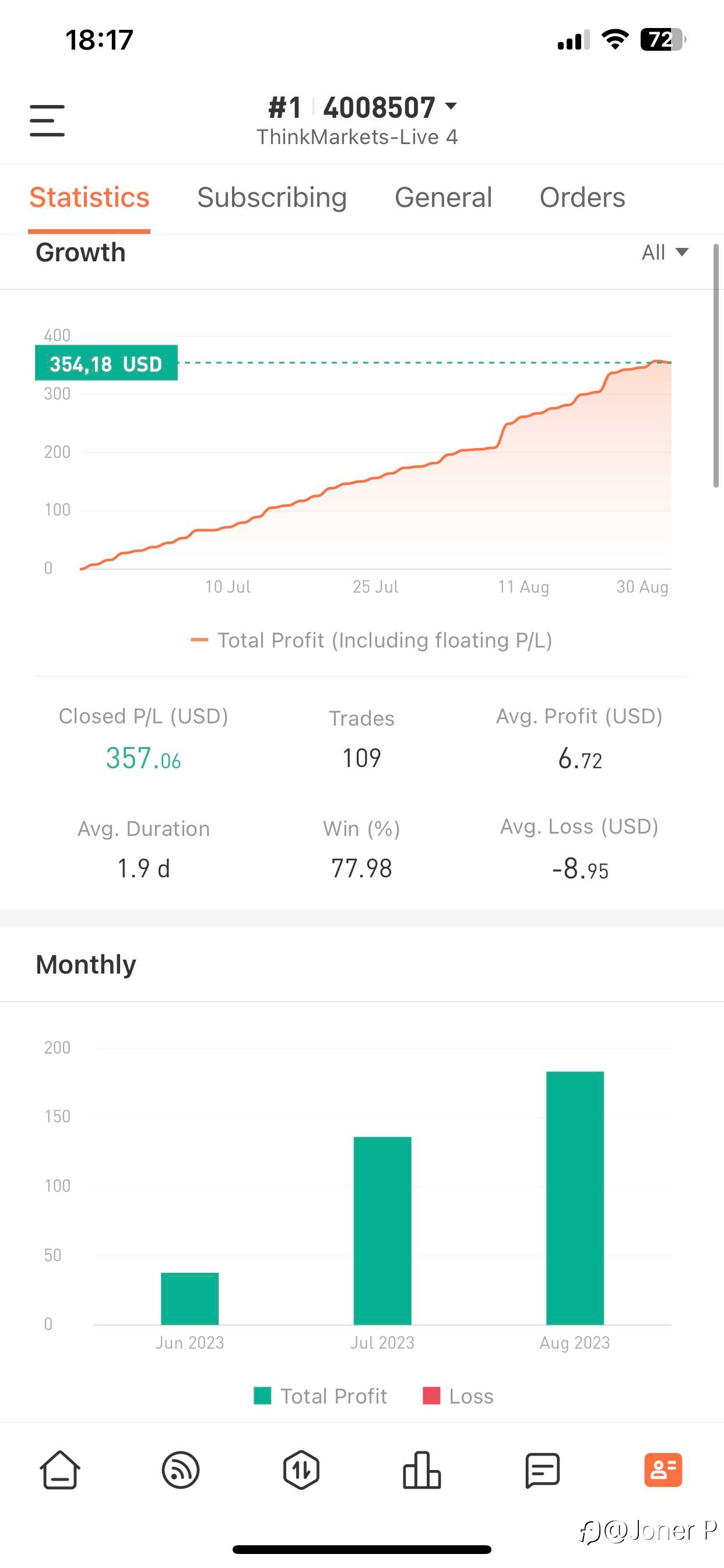Click the 354,18 USD value label

pyautogui.click(x=107, y=363)
